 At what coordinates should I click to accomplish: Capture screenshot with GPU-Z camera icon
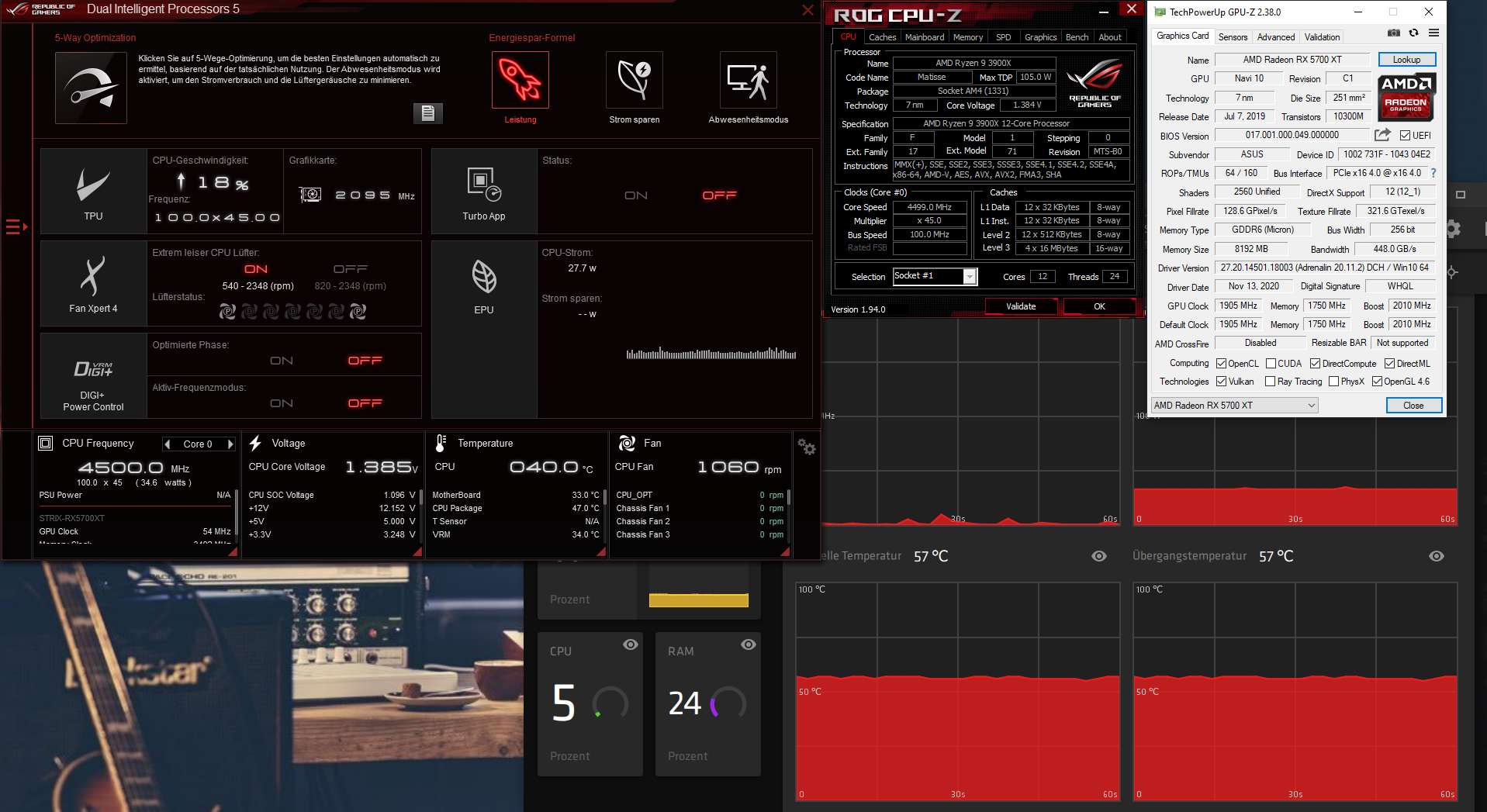pyautogui.click(x=1393, y=33)
